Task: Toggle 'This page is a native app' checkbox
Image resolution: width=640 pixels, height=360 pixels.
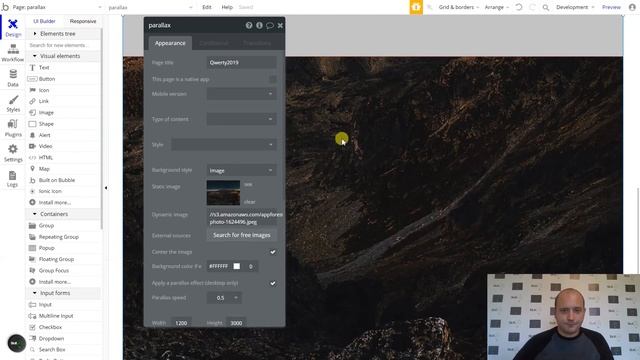Action: tap(273, 79)
